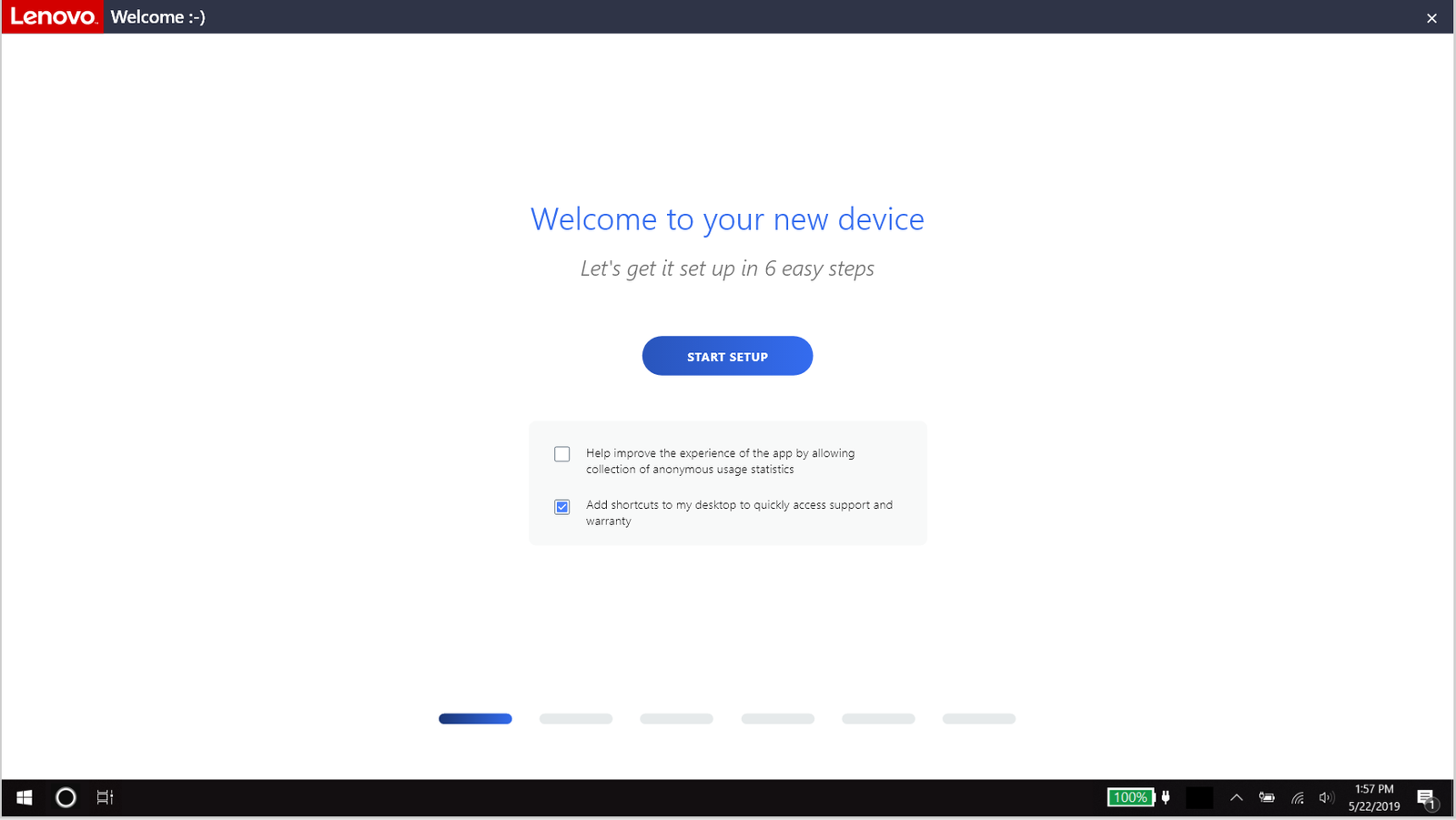Click the usage statistics description text
The height and width of the screenshot is (820, 1456).
720,461
